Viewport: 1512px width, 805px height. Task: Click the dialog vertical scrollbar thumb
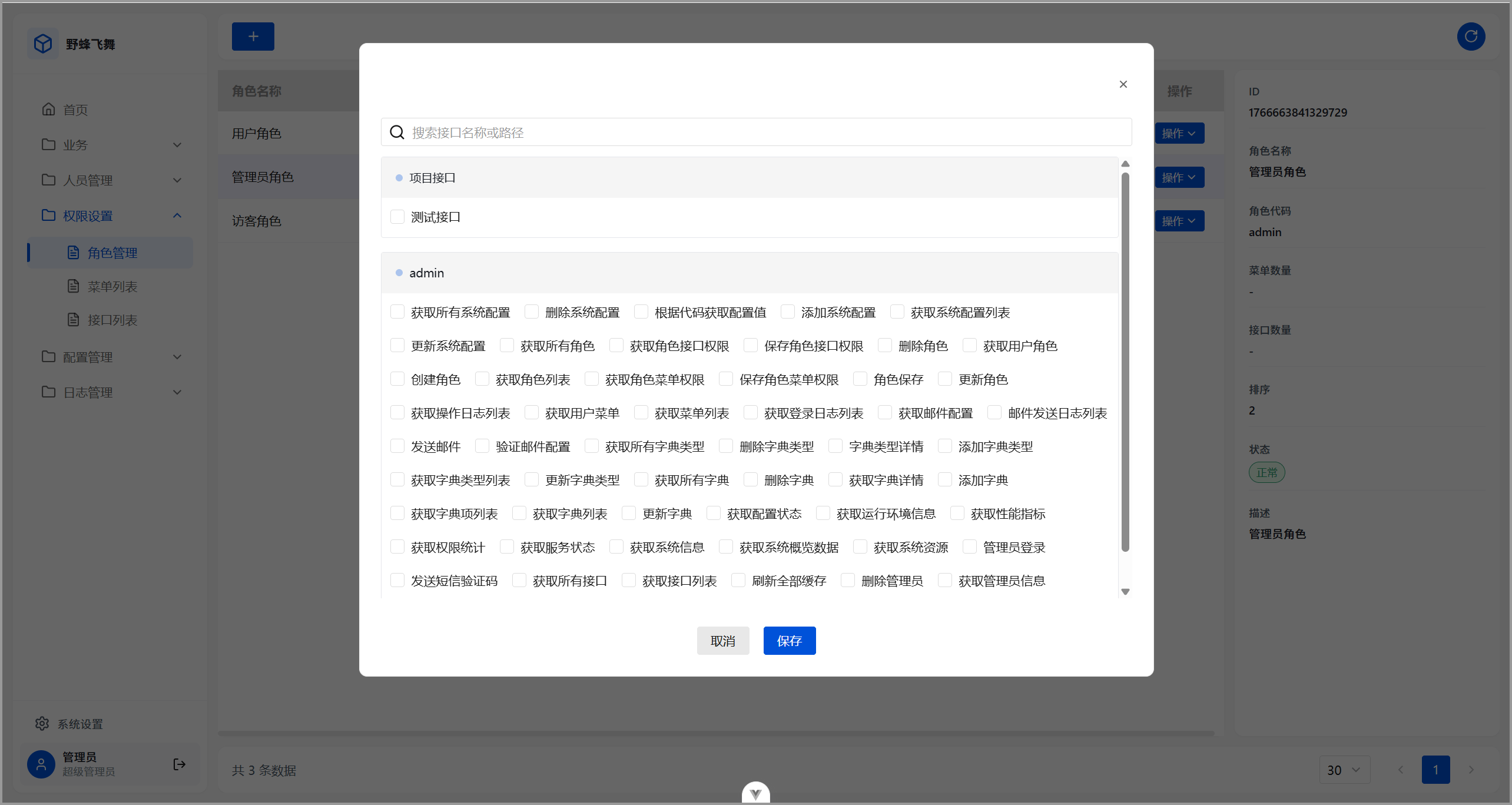coord(1125,362)
